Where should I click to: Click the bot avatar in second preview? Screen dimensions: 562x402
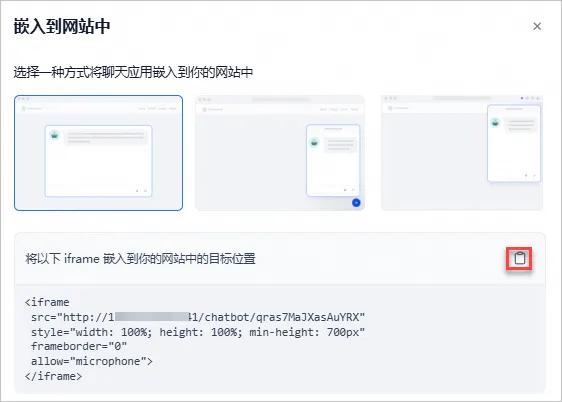pyautogui.click(x=314, y=142)
